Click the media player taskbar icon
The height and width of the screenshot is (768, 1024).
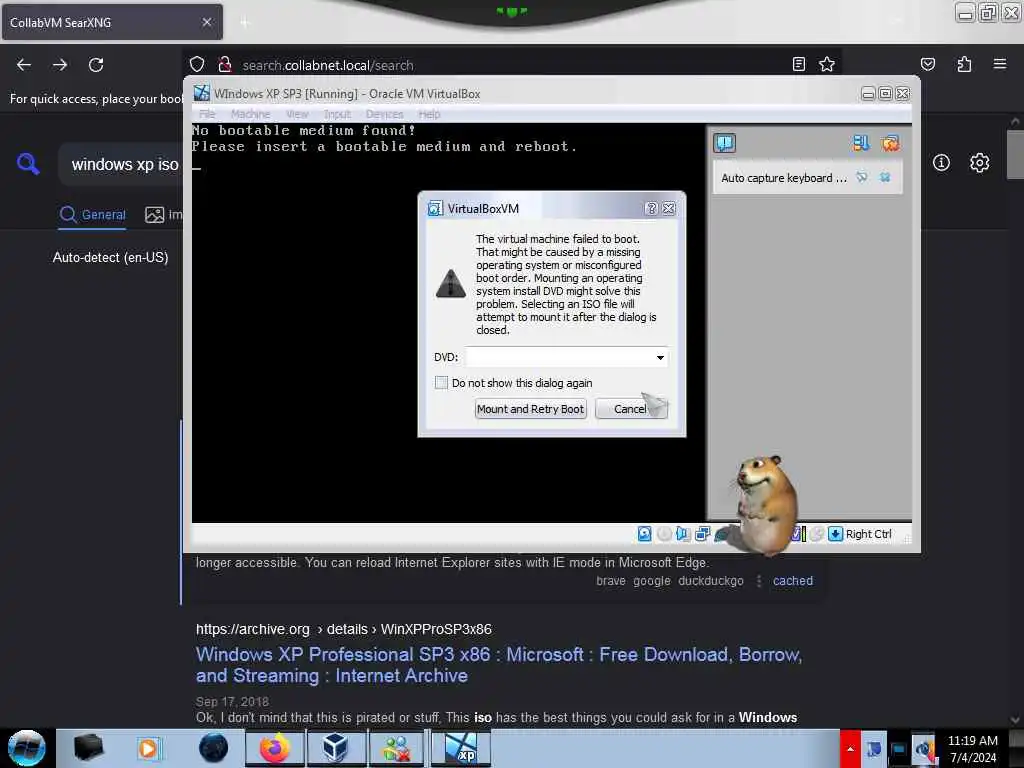coord(148,748)
